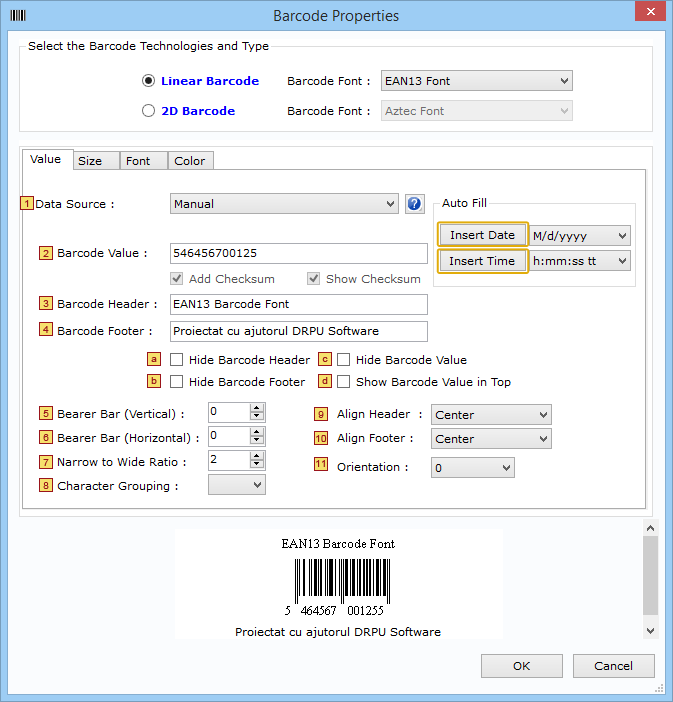Click the Barcode Value input field
The height and width of the screenshot is (702, 673).
299,253
